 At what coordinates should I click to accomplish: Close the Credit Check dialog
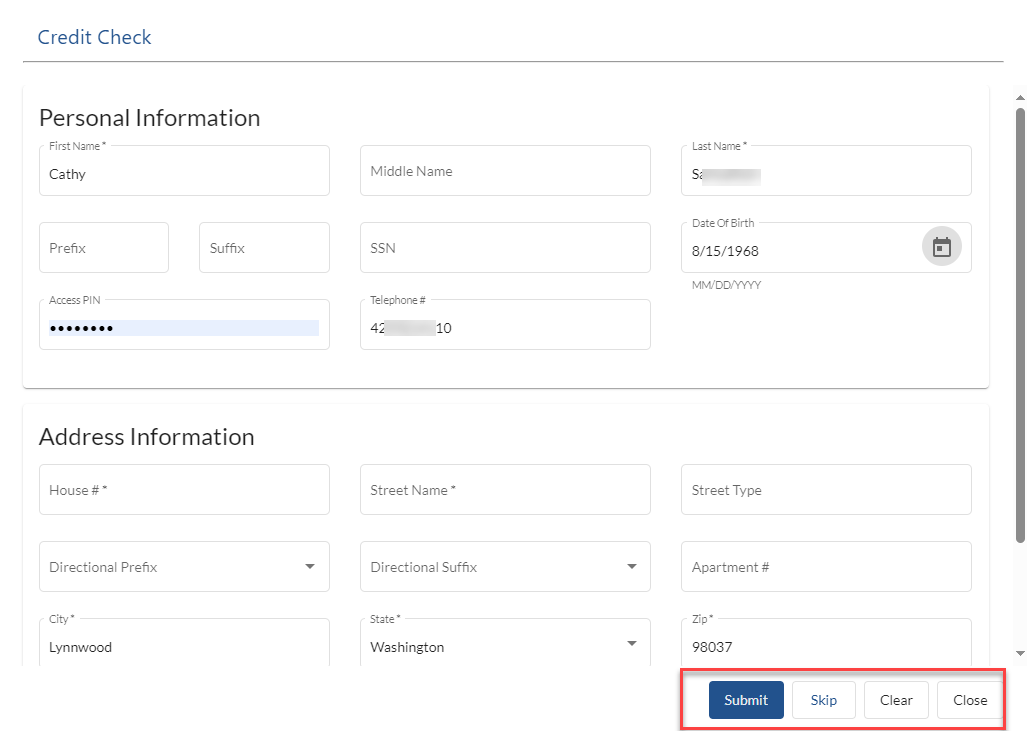[969, 700]
